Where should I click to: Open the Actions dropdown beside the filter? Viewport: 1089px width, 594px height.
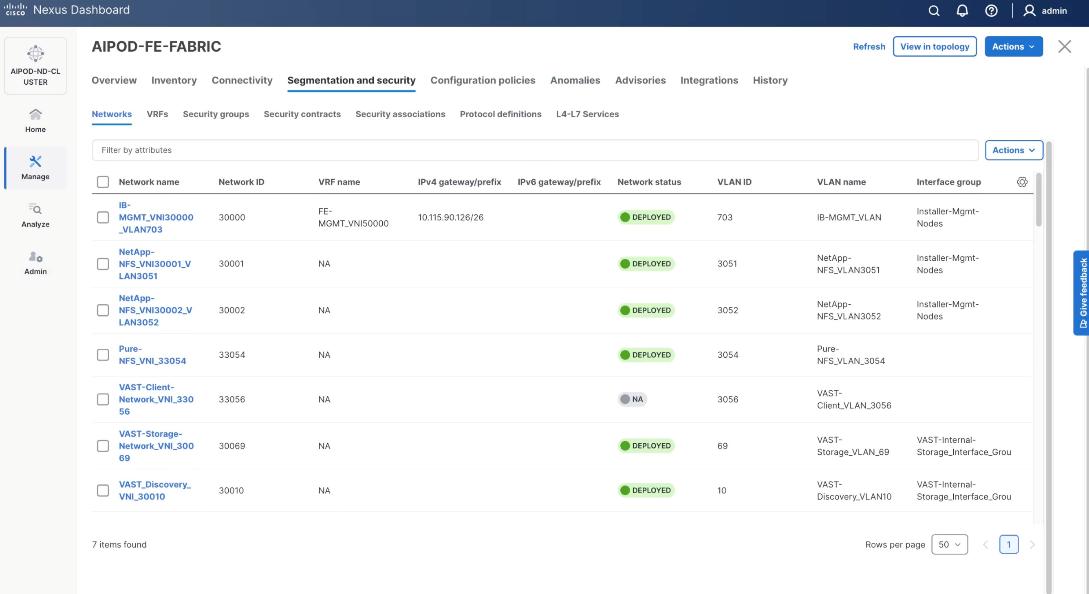[1014, 150]
